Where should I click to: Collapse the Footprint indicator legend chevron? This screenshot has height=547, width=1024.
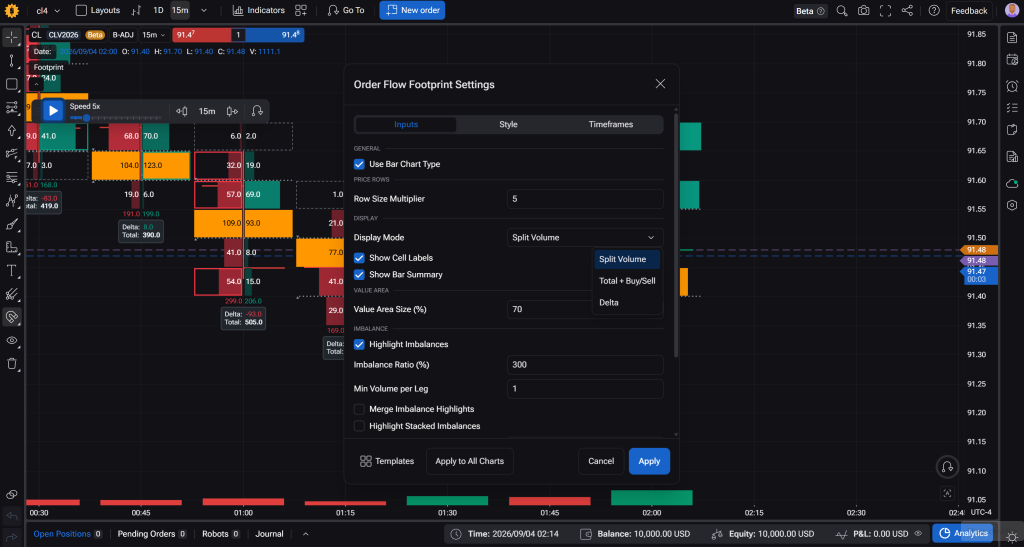pos(36,84)
